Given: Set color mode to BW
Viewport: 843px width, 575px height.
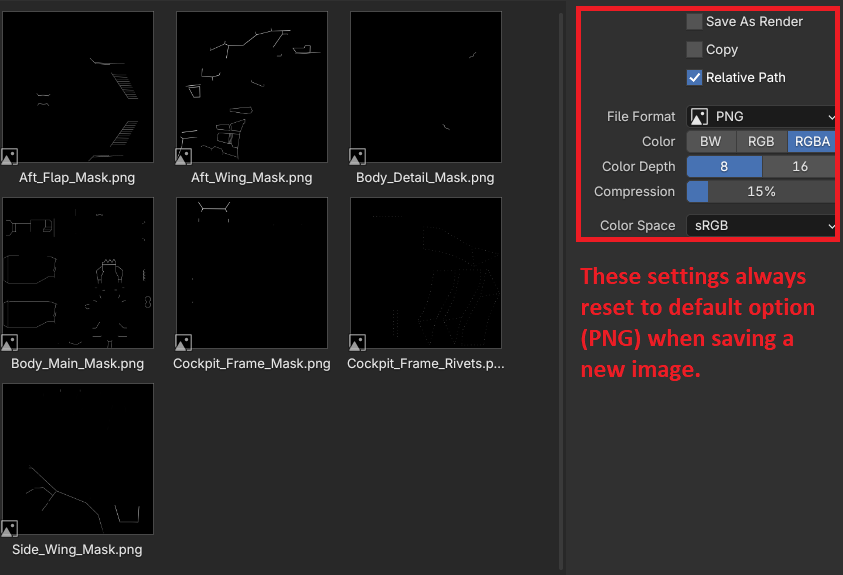Looking at the screenshot, I should tap(711, 141).
